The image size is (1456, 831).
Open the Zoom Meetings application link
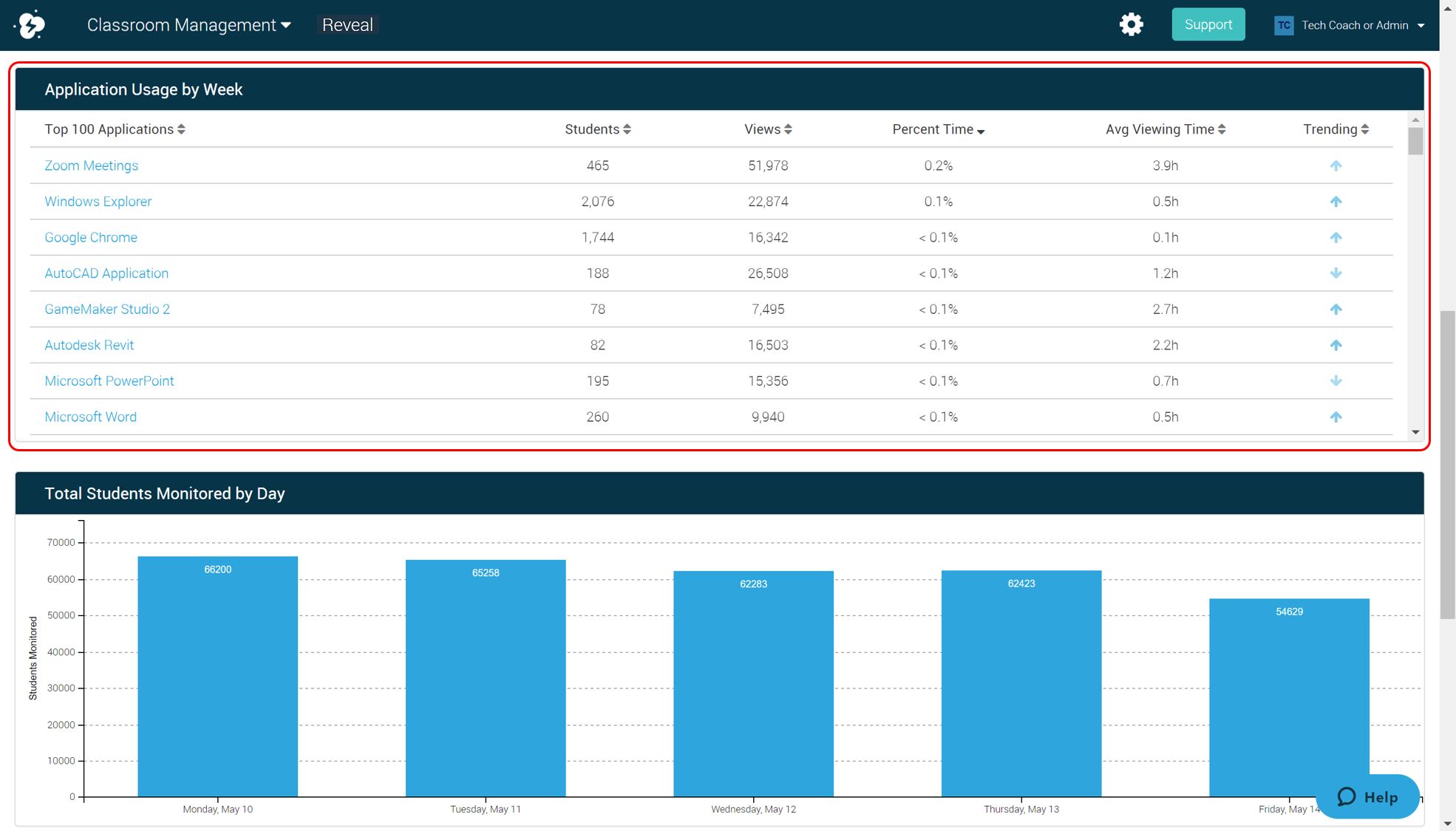click(92, 165)
